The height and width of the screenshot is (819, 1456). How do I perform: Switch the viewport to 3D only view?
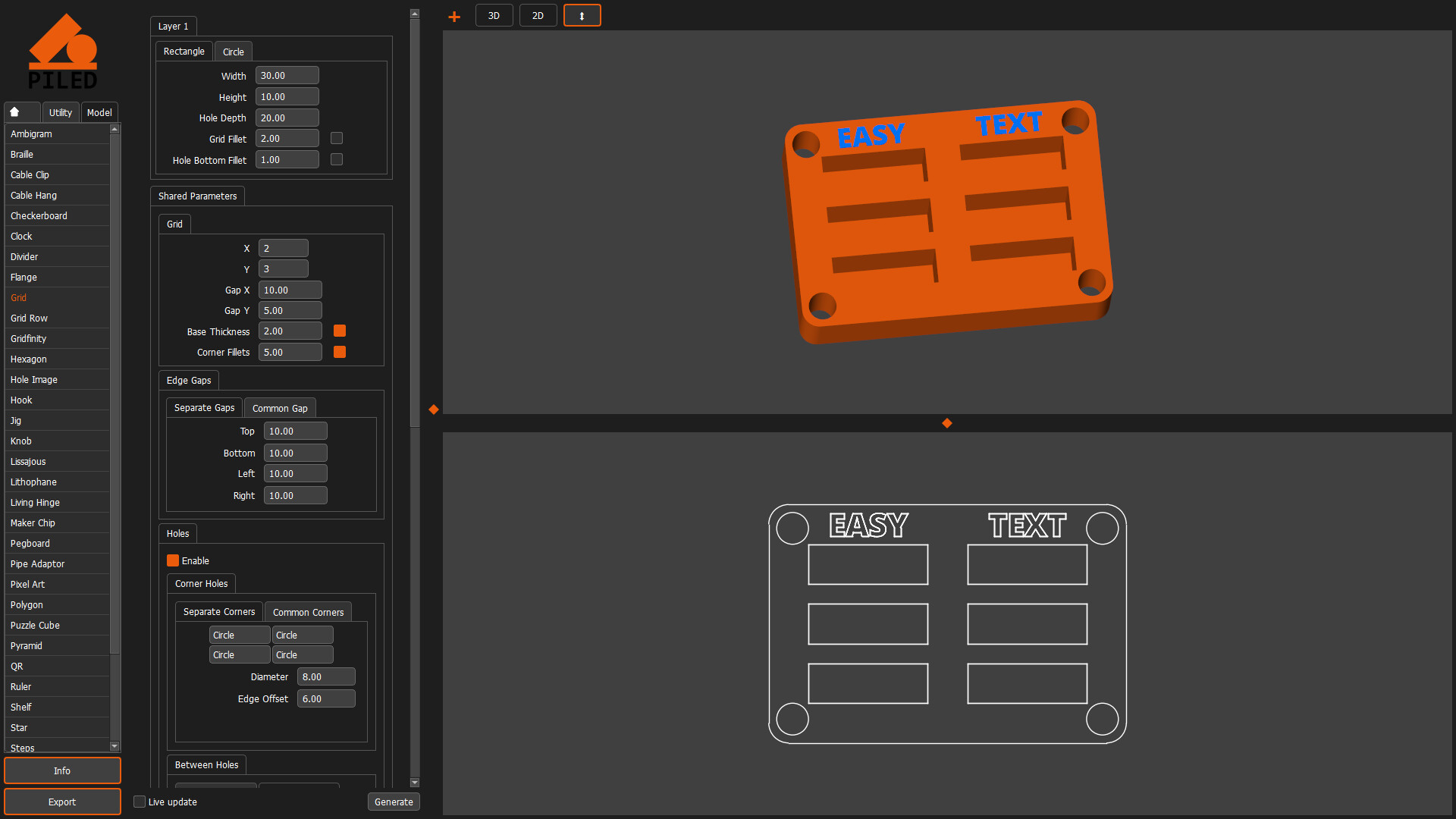pyautogui.click(x=494, y=15)
